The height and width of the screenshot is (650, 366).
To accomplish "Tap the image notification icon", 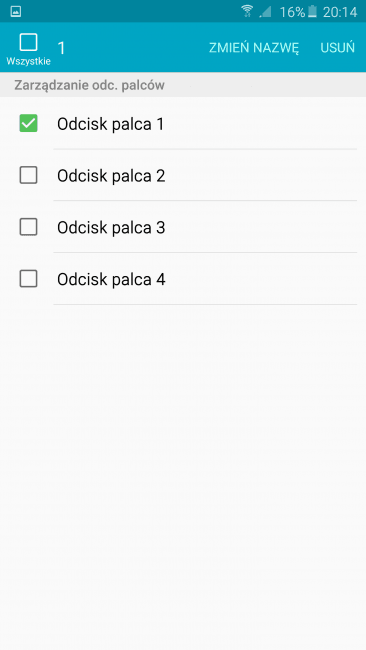I will [16, 12].
